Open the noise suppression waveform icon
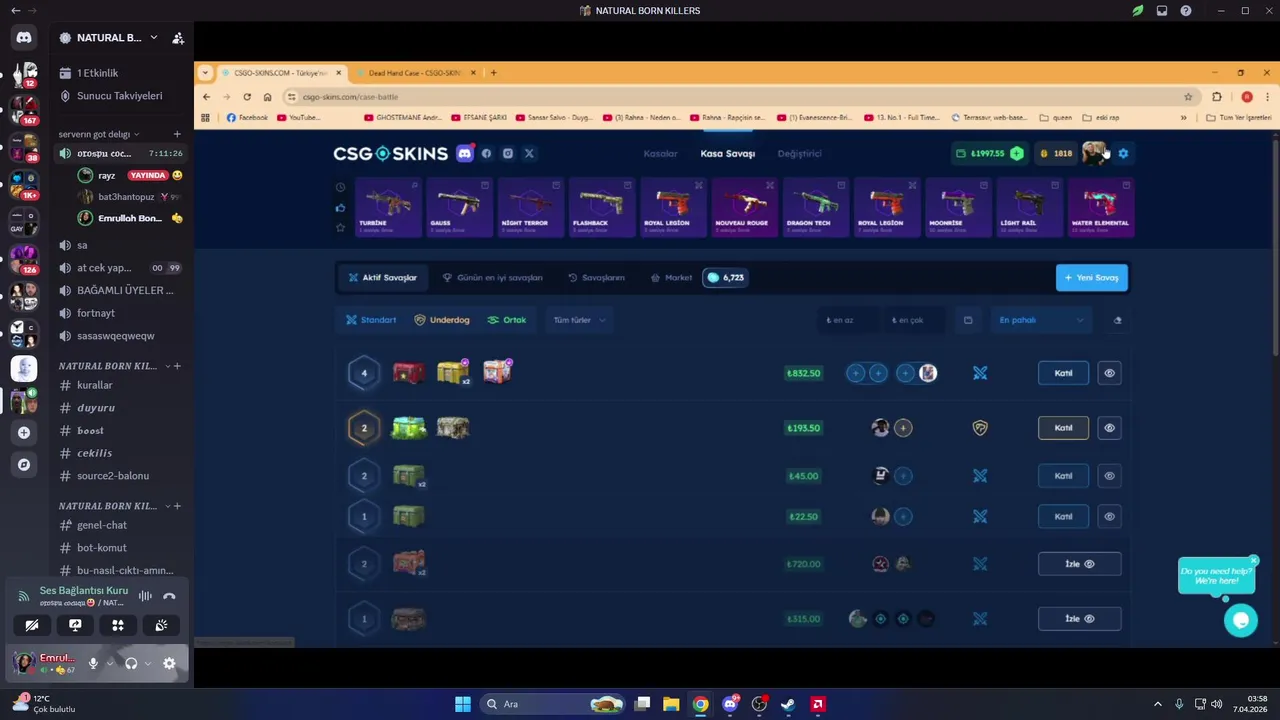The height and width of the screenshot is (720, 1280). (145, 596)
